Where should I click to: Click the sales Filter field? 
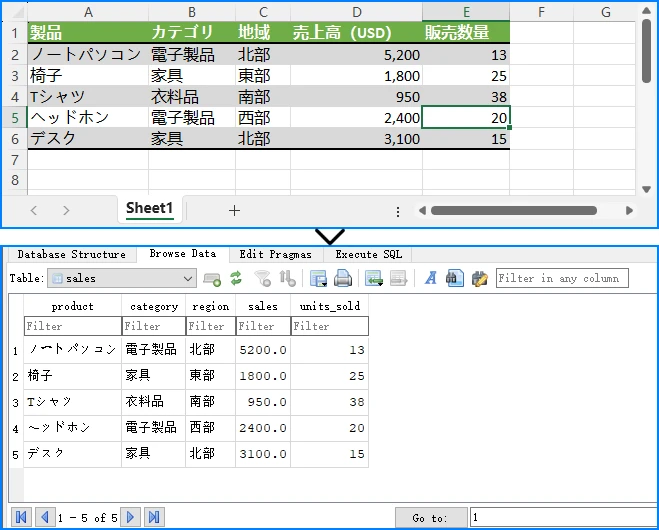click(263, 326)
